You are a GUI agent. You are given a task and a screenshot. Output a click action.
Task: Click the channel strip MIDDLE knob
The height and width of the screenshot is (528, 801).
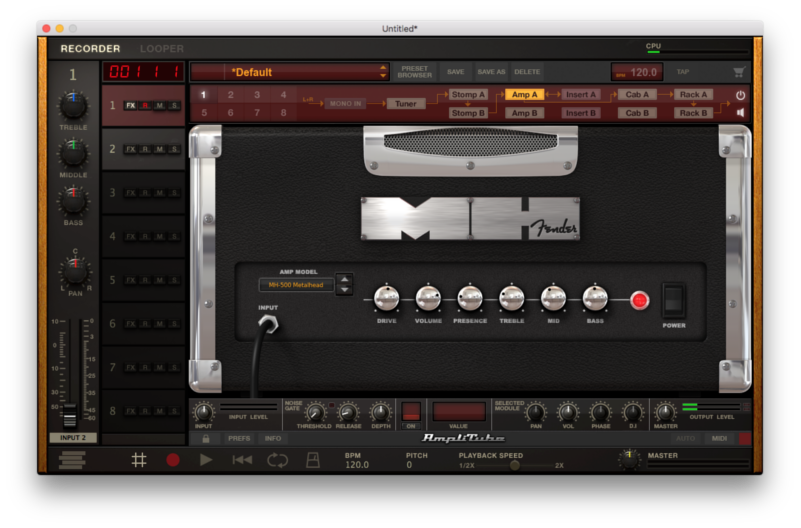click(74, 153)
